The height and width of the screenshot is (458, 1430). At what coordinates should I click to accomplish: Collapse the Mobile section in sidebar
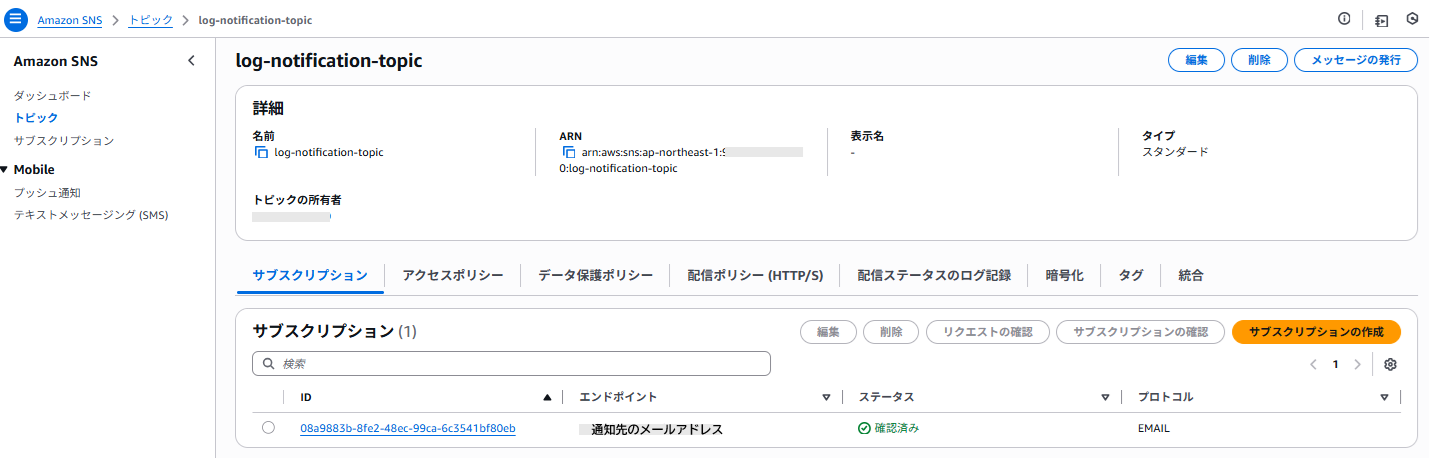coord(5,170)
